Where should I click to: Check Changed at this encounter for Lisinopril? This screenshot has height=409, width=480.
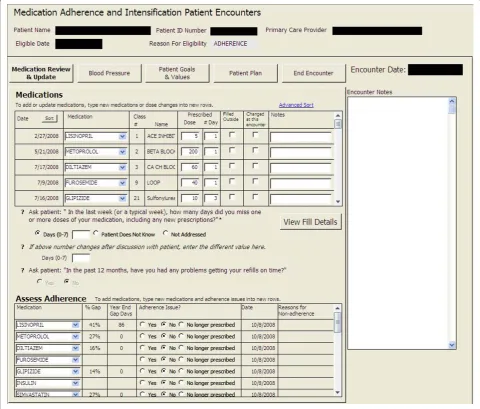[255, 135]
